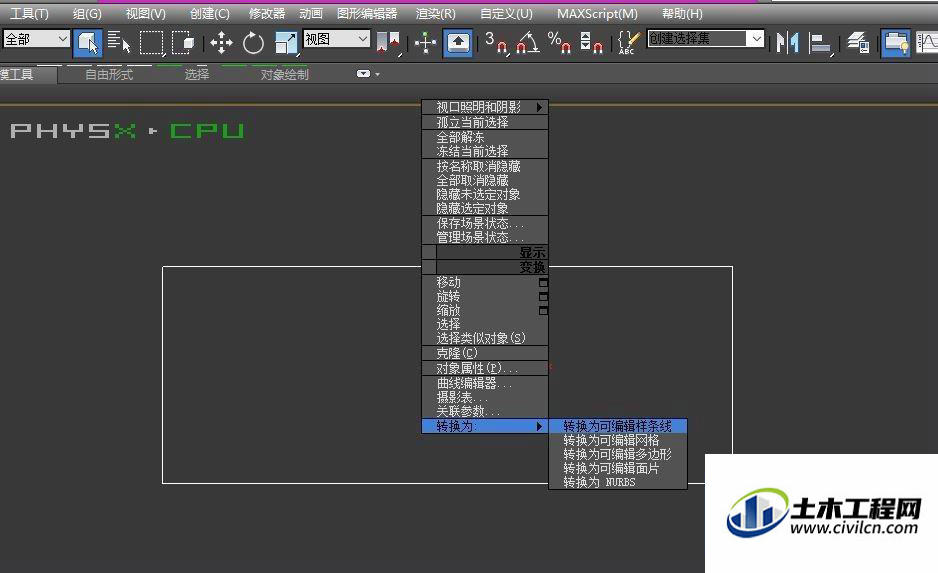Select 转换为可编辑多边形 option
Image resolution: width=938 pixels, height=573 pixels.
[617, 454]
